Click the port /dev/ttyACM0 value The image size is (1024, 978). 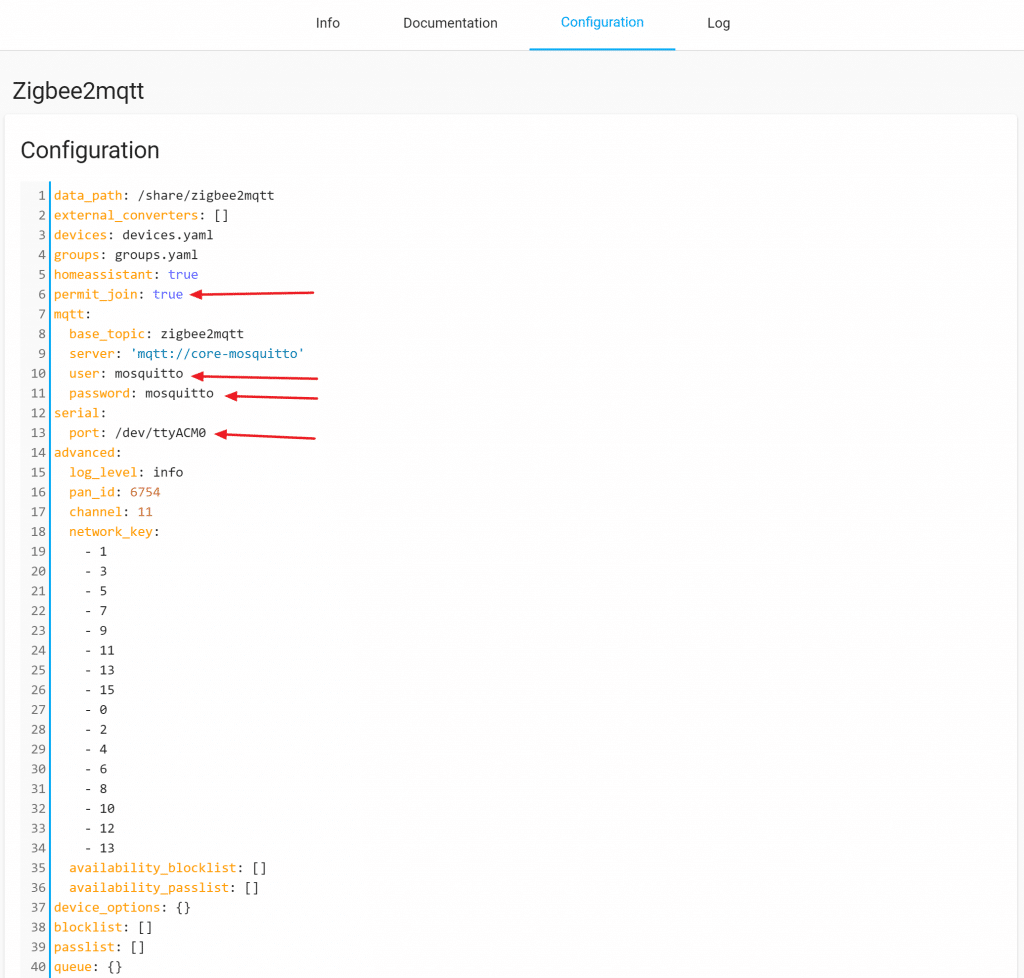coord(161,433)
